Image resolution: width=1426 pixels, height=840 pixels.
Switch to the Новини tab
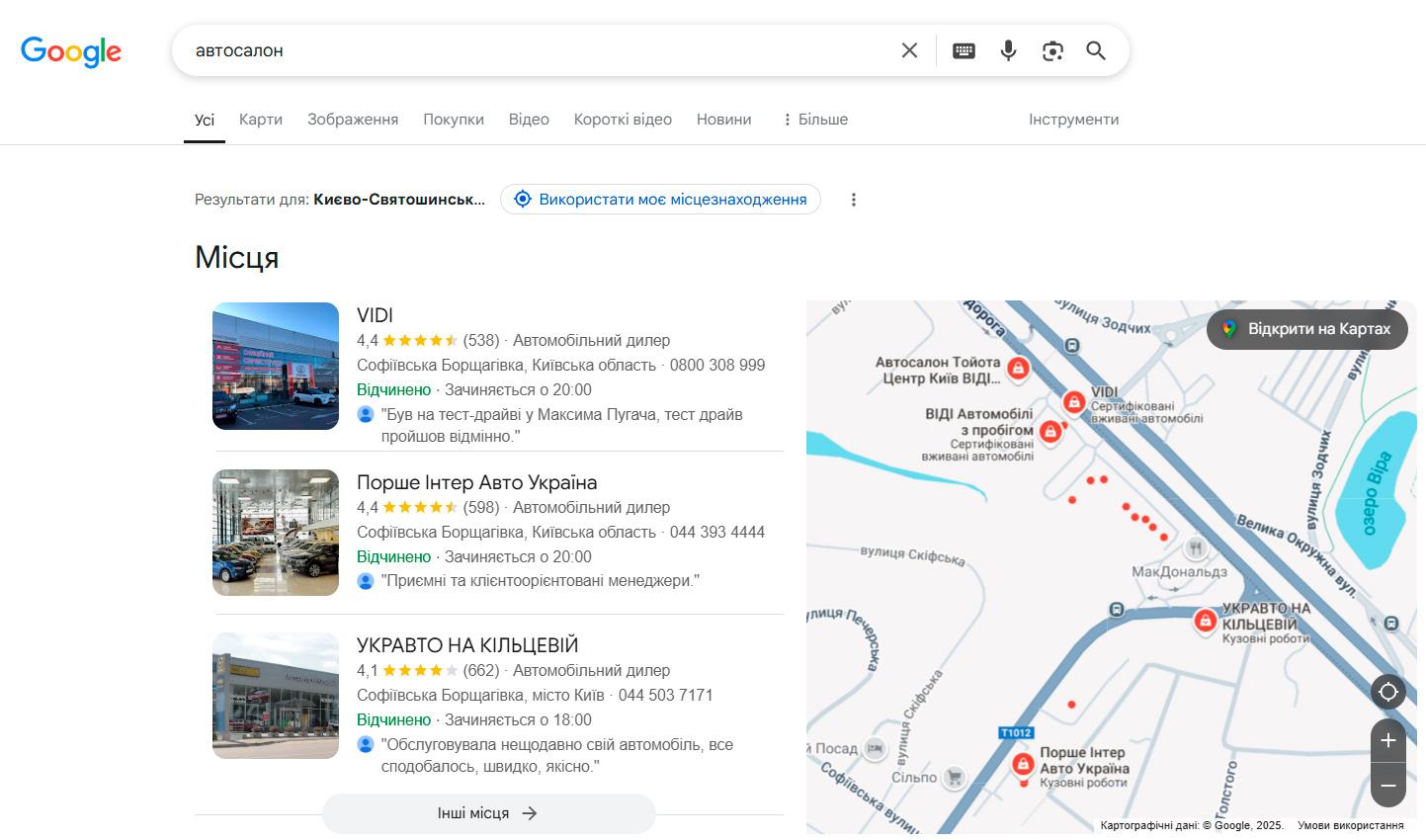point(723,120)
